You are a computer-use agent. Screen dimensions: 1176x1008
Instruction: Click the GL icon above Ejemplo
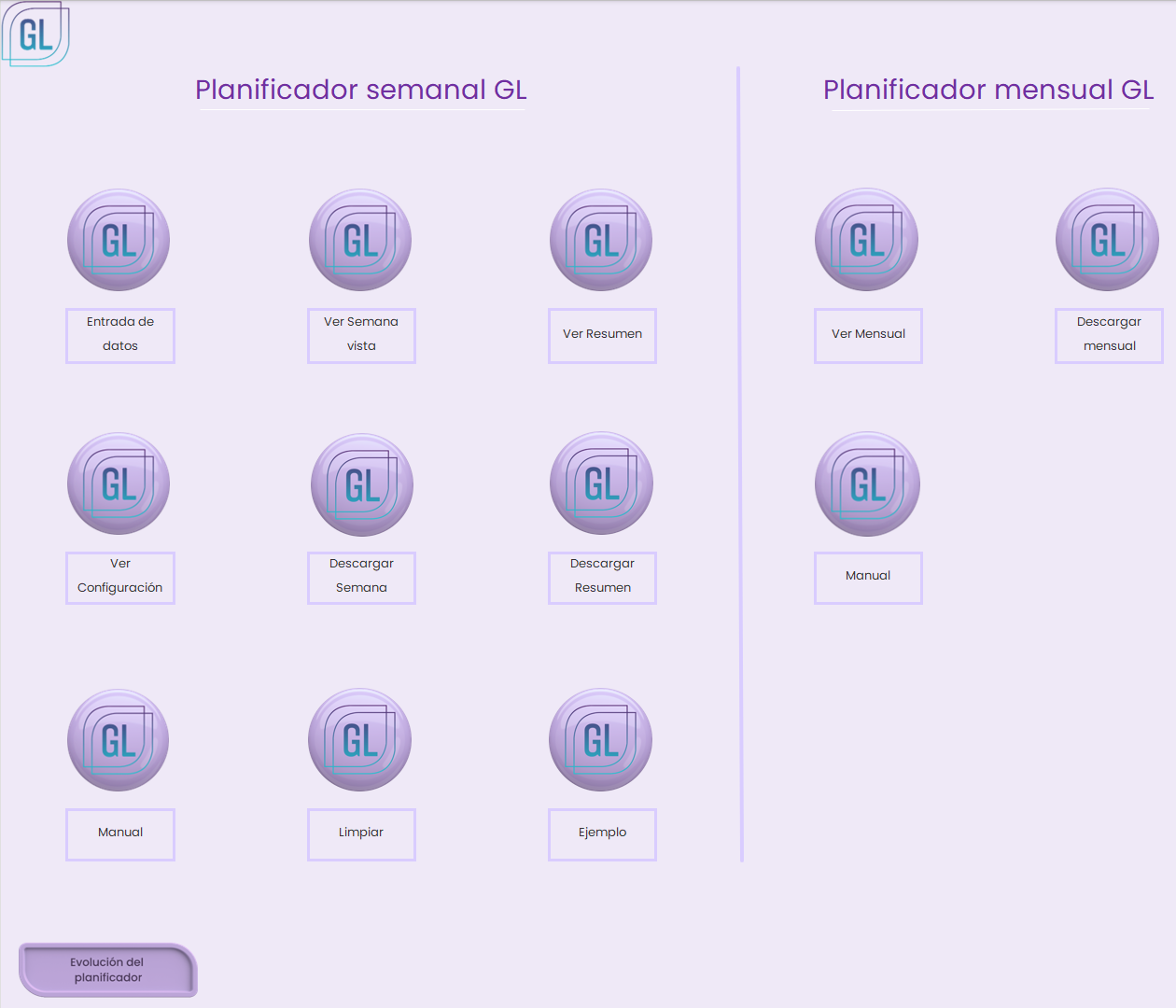[600, 740]
